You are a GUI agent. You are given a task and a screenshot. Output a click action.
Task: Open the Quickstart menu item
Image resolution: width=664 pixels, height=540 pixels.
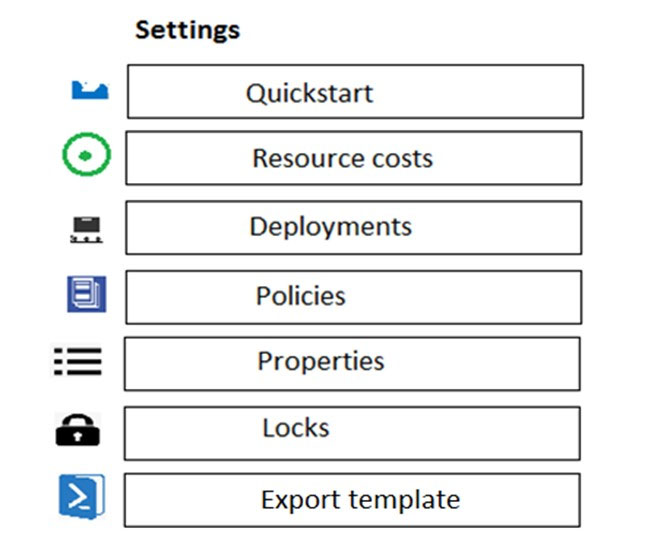[355, 91]
